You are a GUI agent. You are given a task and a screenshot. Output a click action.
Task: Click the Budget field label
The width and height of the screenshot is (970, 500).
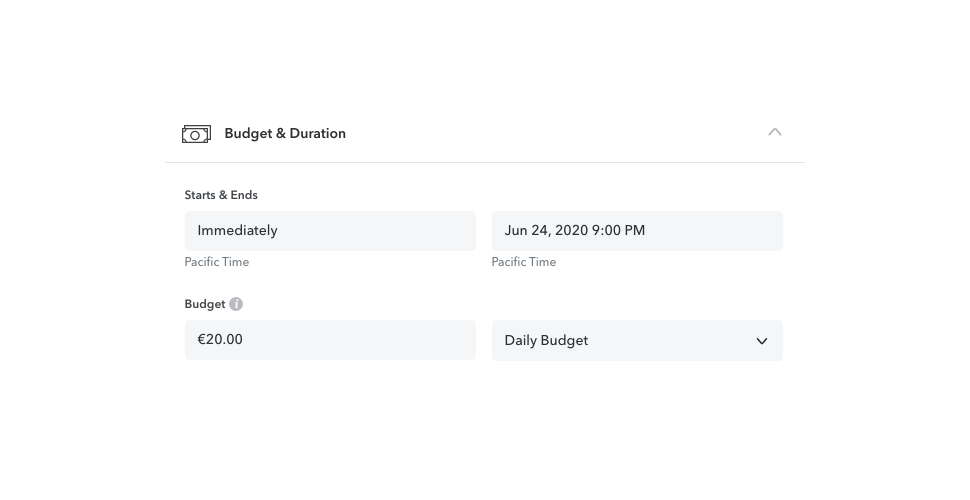(204, 304)
